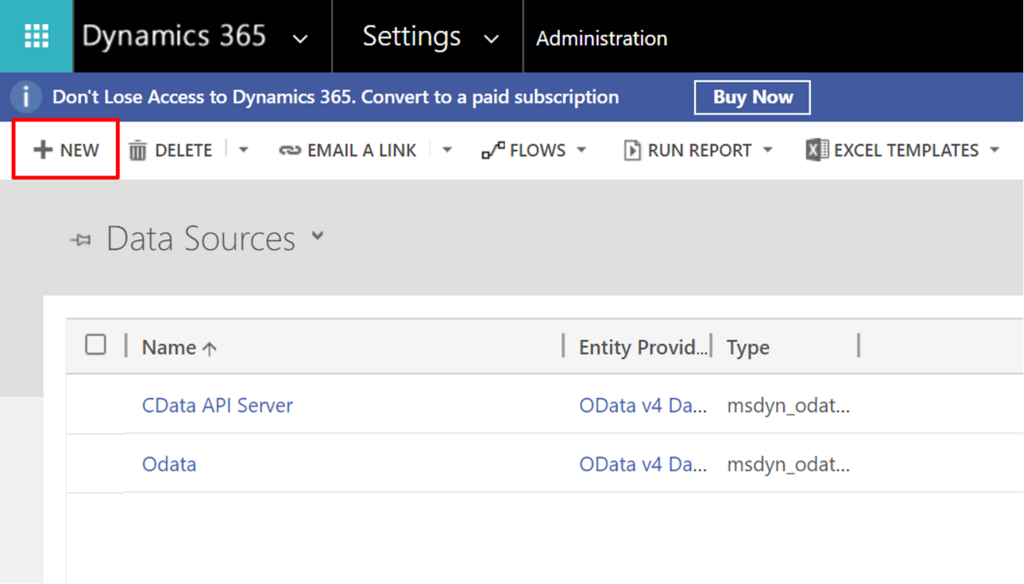Open the Email a Link dropdown arrow

point(447,150)
